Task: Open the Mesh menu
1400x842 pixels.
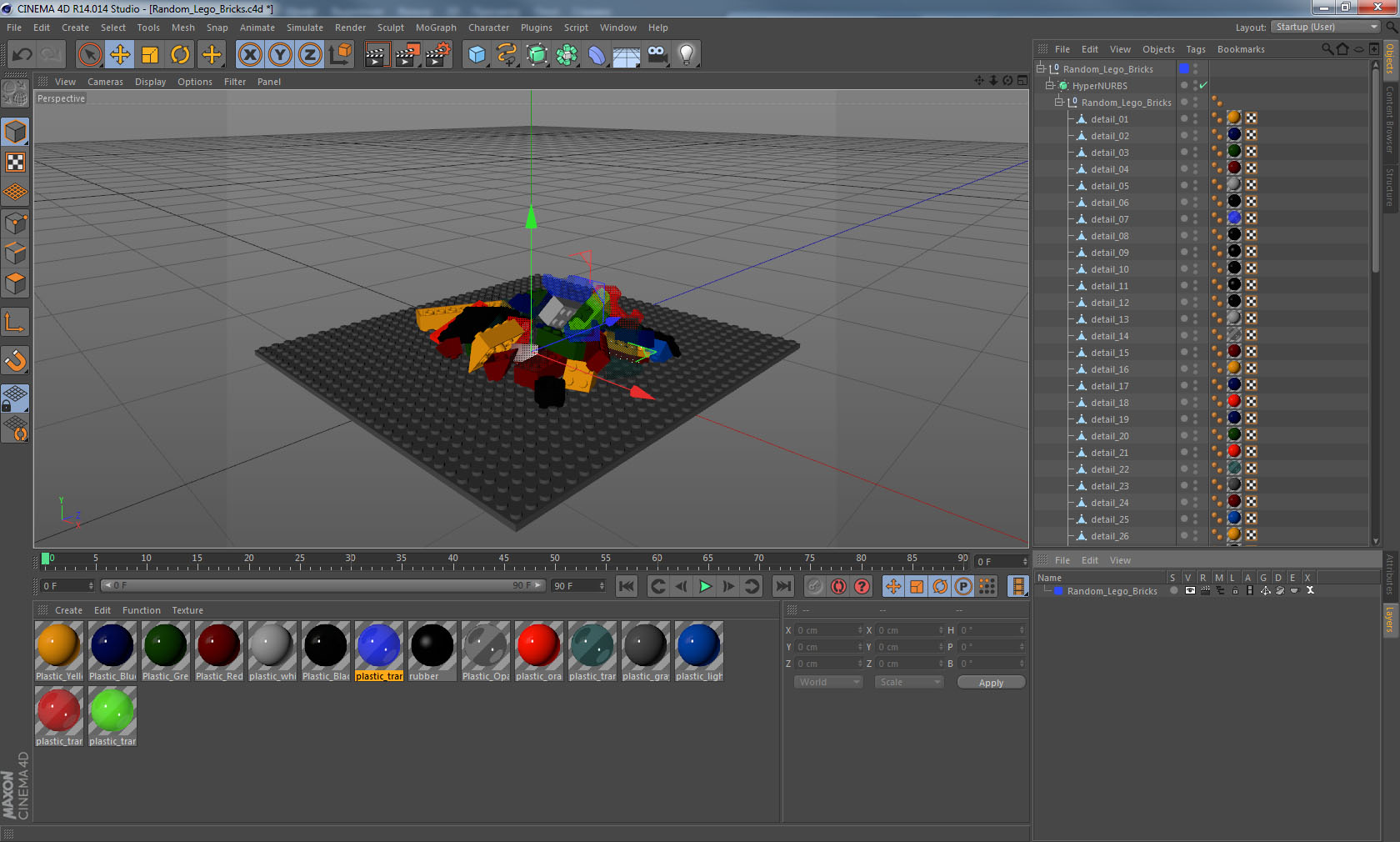Action: [x=183, y=28]
